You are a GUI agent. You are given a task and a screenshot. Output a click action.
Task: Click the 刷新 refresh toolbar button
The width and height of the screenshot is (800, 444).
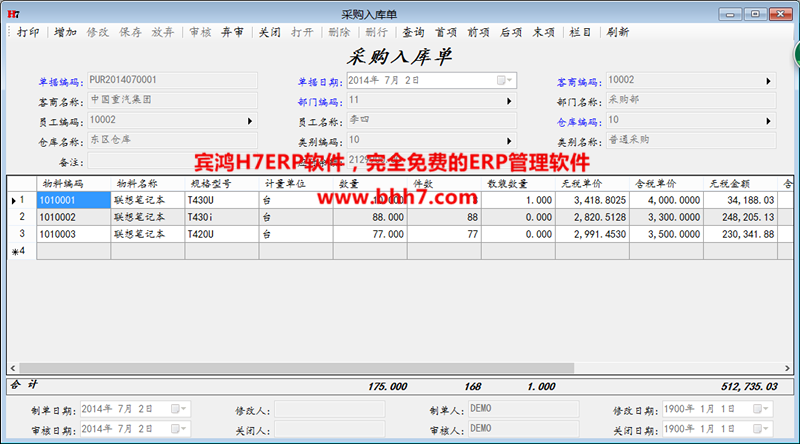[617, 32]
